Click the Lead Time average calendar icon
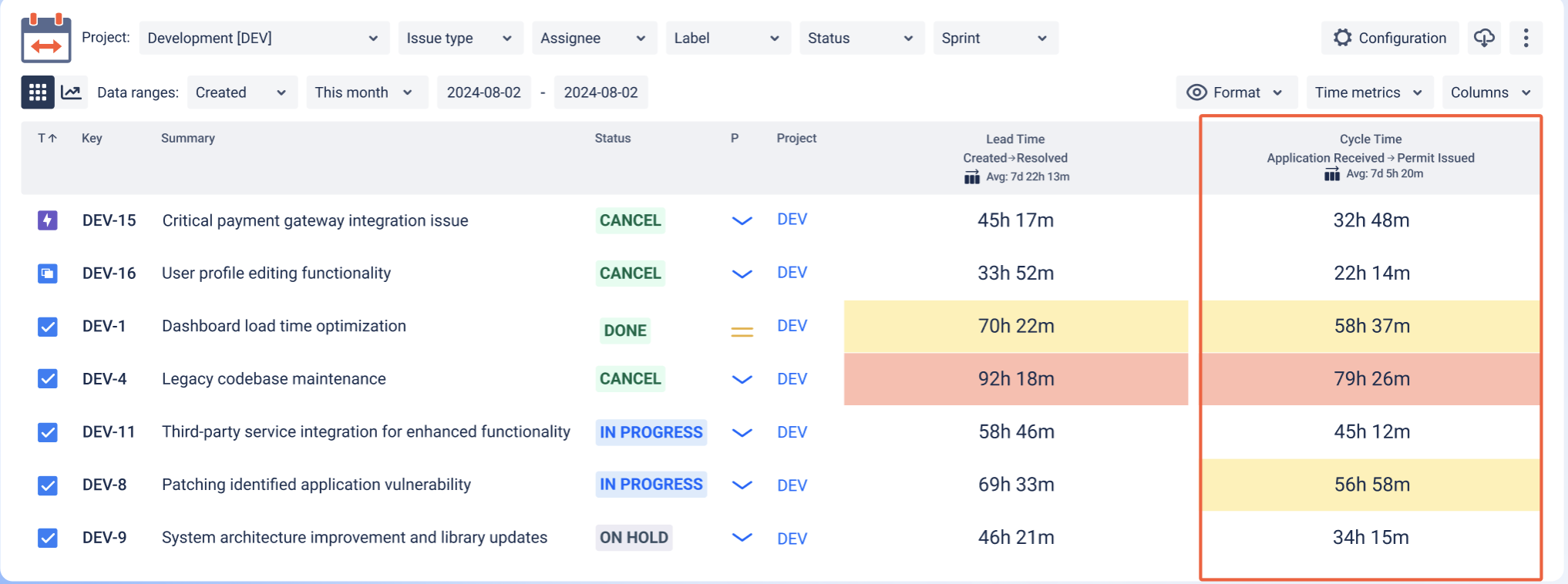1568x584 pixels. [x=972, y=177]
